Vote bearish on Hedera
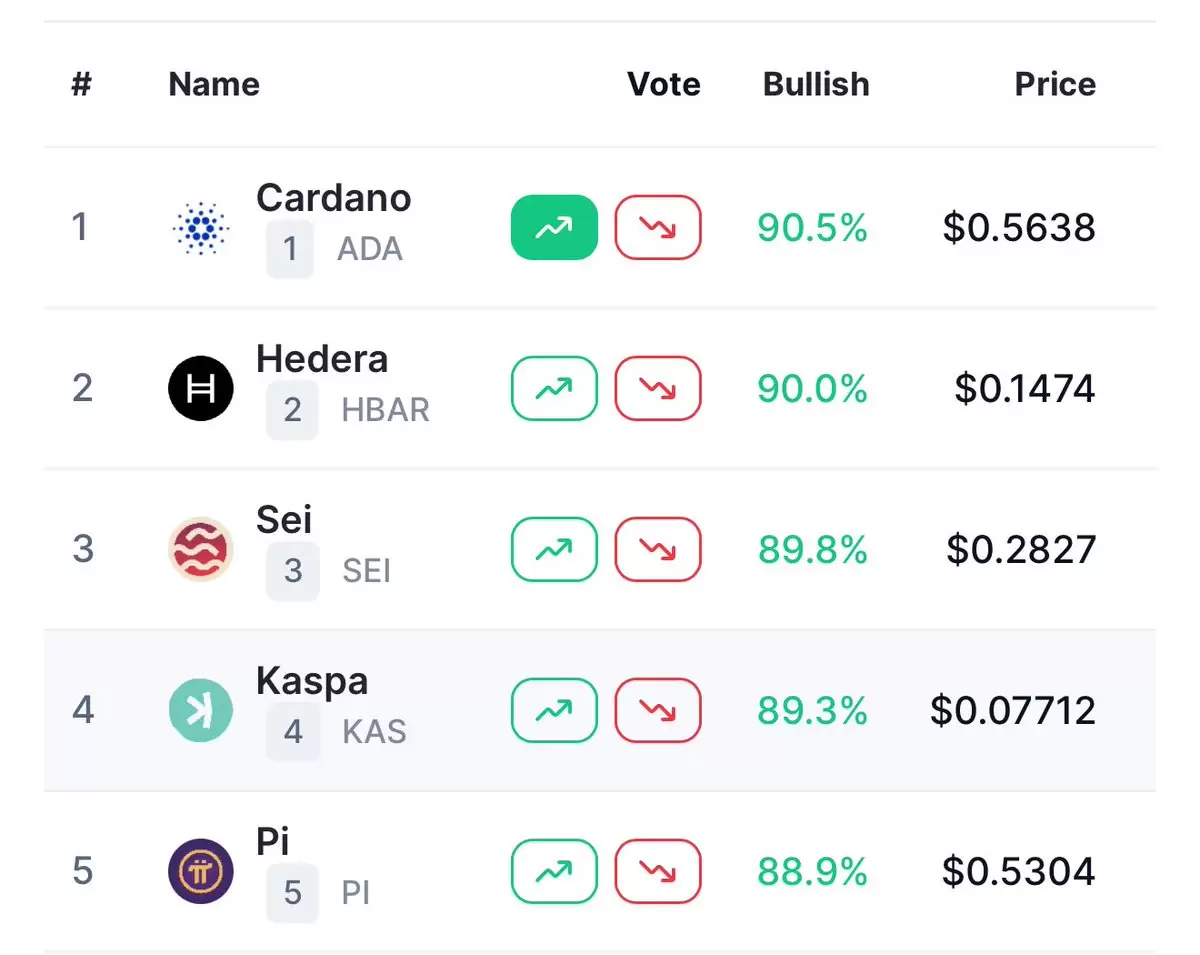1200x955 pixels. pos(657,388)
